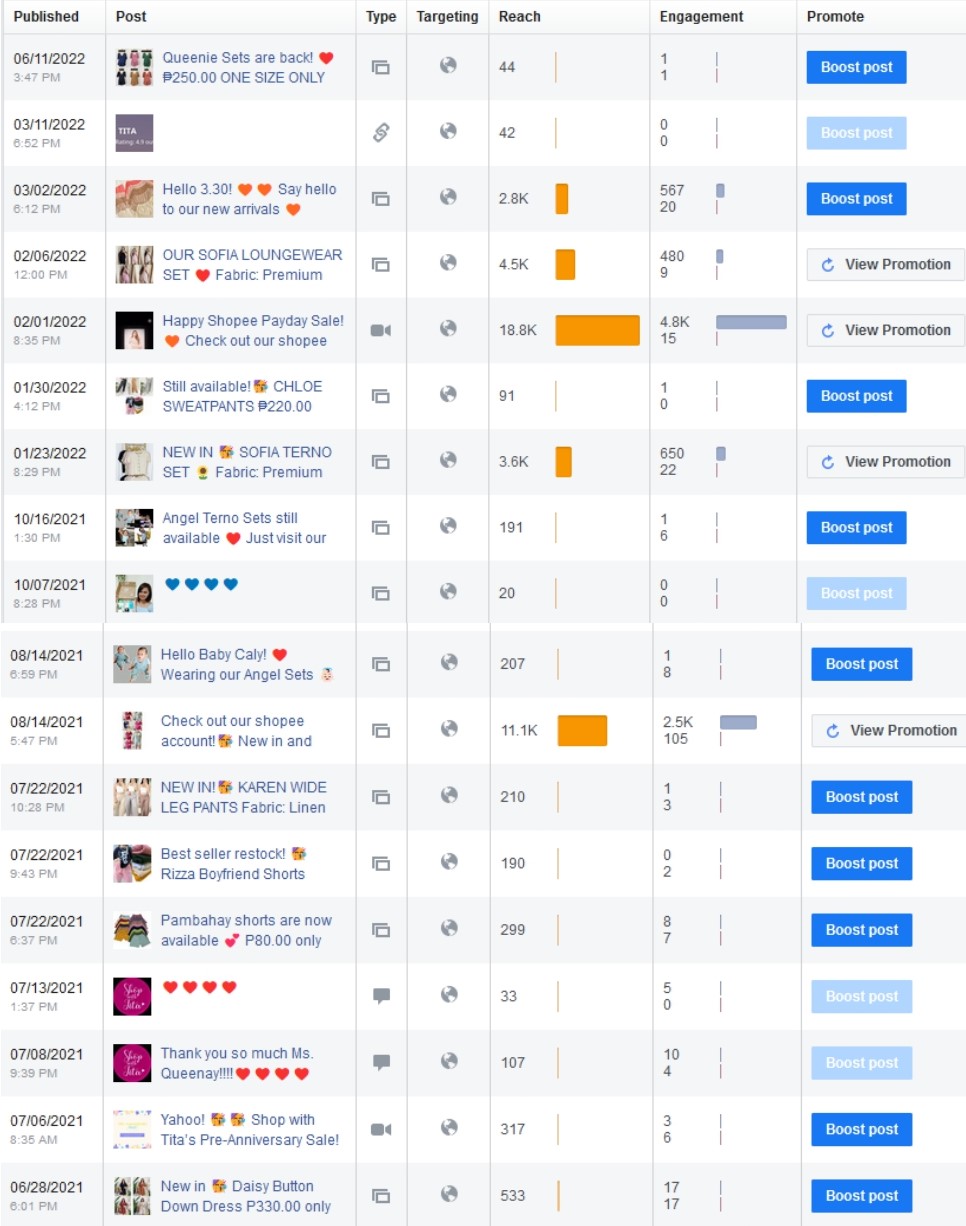Click the video type icon for Pre-Anniversary Sale post
Screen dimensions: 966x1226
pyautogui.click(x=380, y=1129)
